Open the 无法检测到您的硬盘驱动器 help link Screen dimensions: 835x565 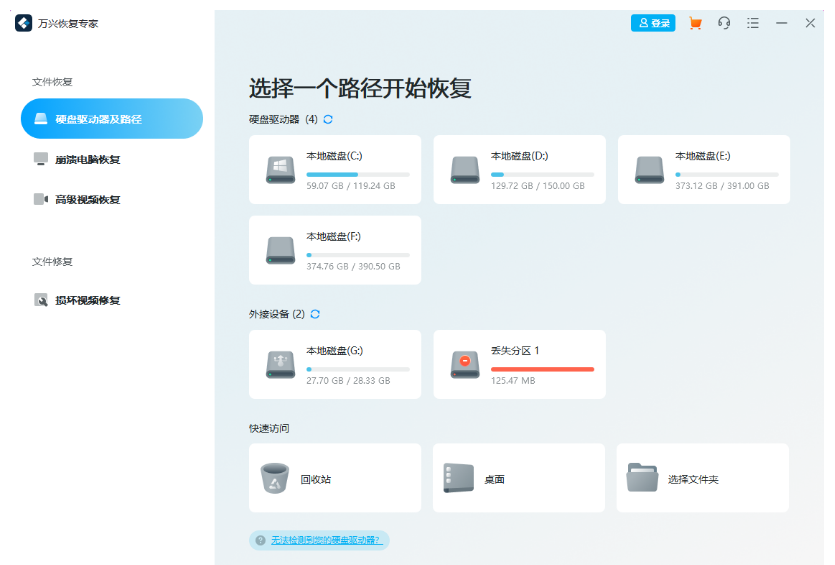click(325, 540)
